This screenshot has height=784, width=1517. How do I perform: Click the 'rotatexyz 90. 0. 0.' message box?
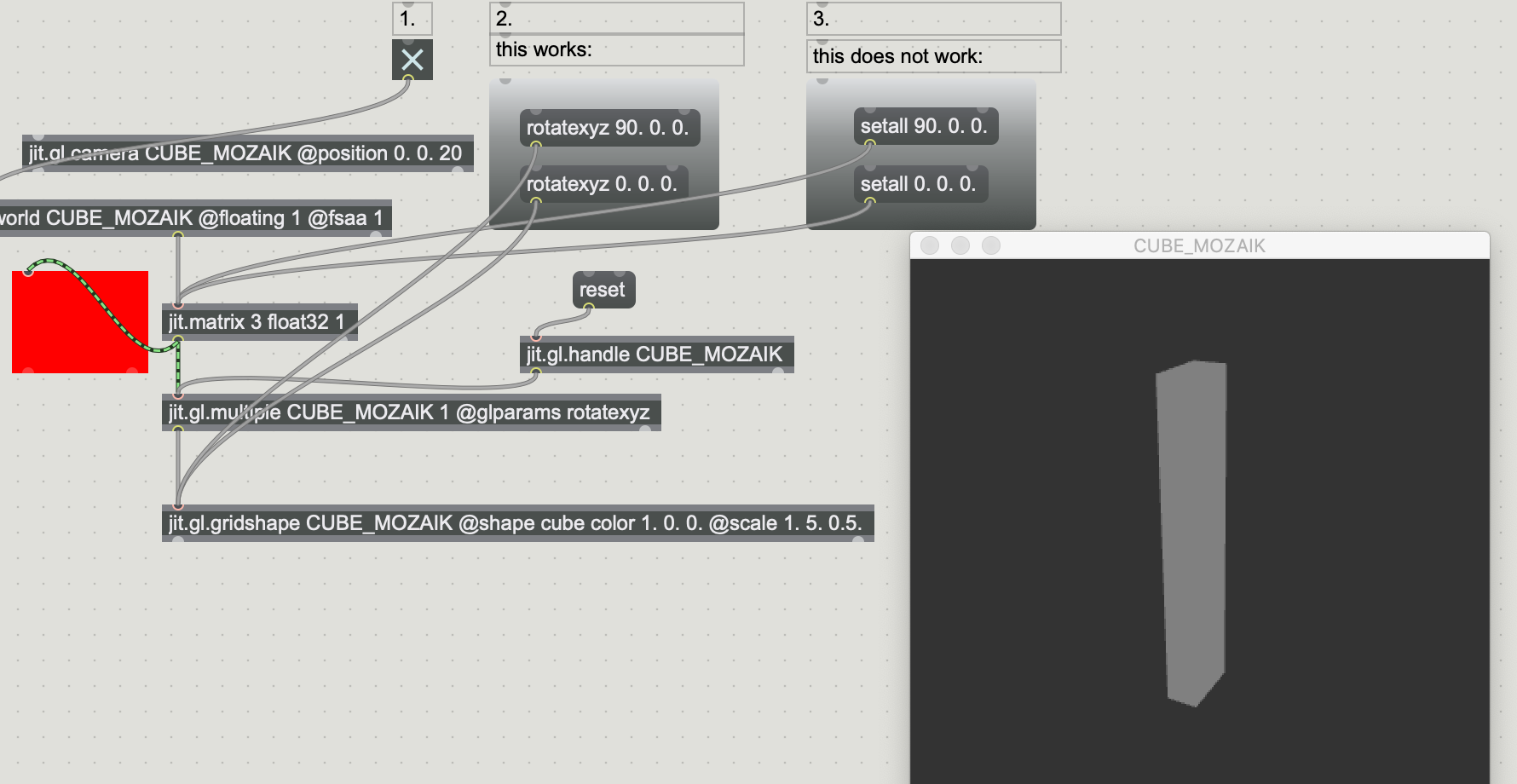pos(609,128)
